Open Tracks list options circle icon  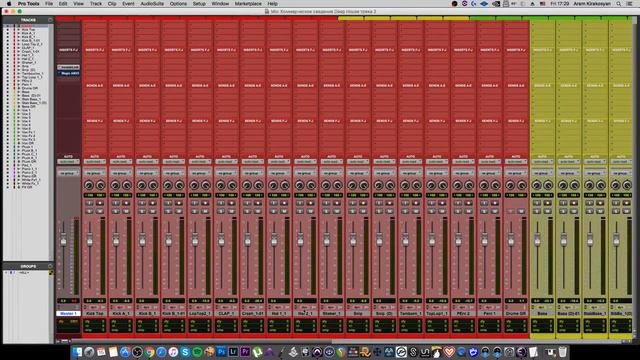click(x=50, y=20)
